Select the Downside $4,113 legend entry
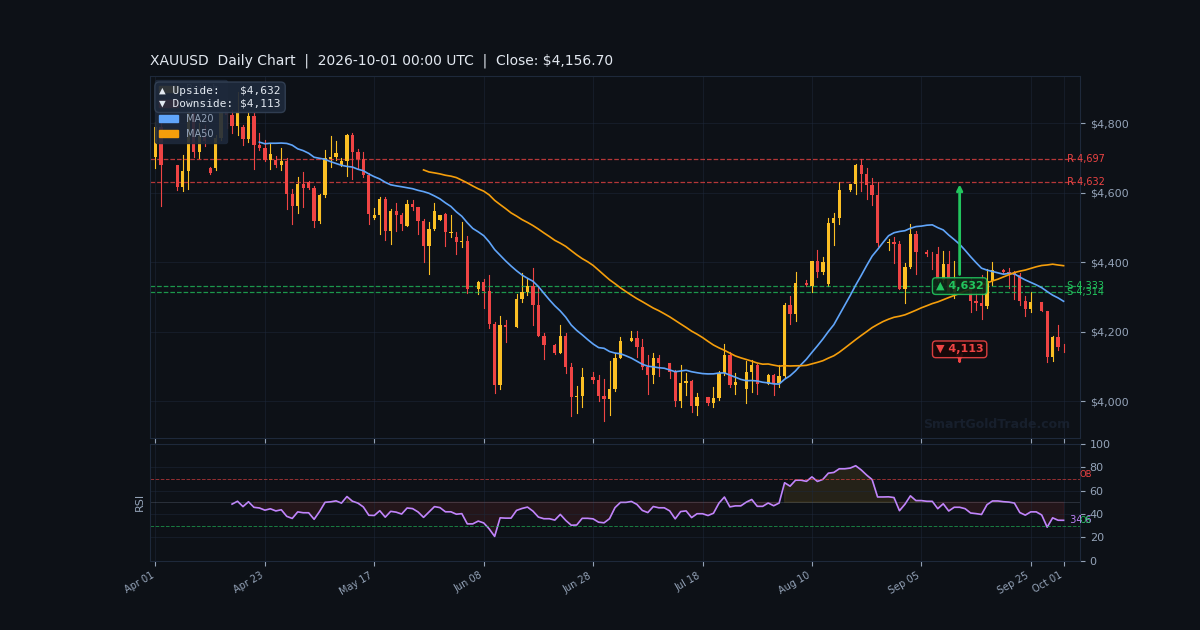 point(219,104)
